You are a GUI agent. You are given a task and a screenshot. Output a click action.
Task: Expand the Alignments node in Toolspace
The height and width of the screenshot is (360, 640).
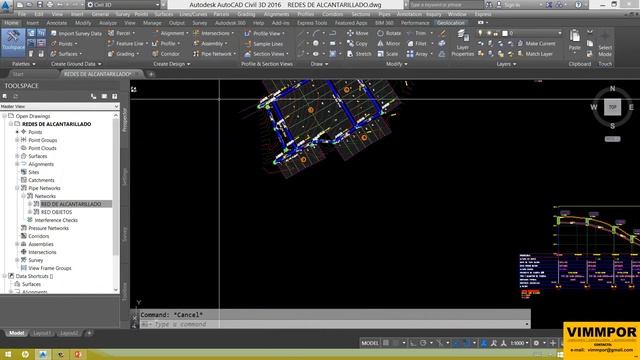pos(17,164)
